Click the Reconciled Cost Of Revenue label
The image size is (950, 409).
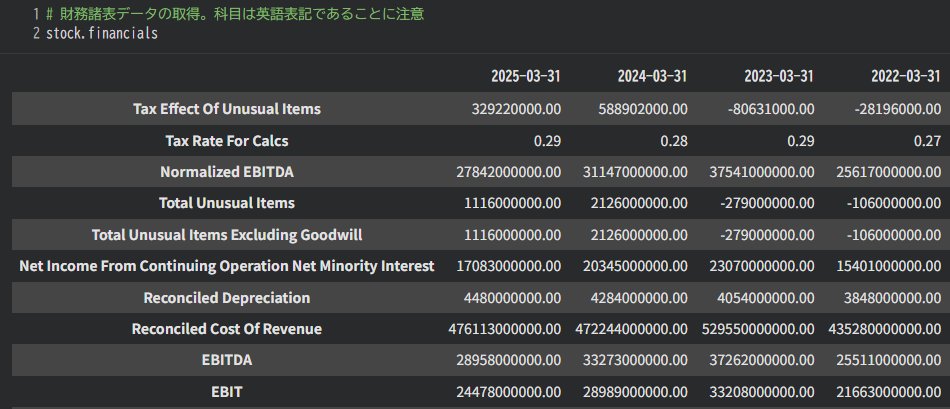click(x=227, y=329)
